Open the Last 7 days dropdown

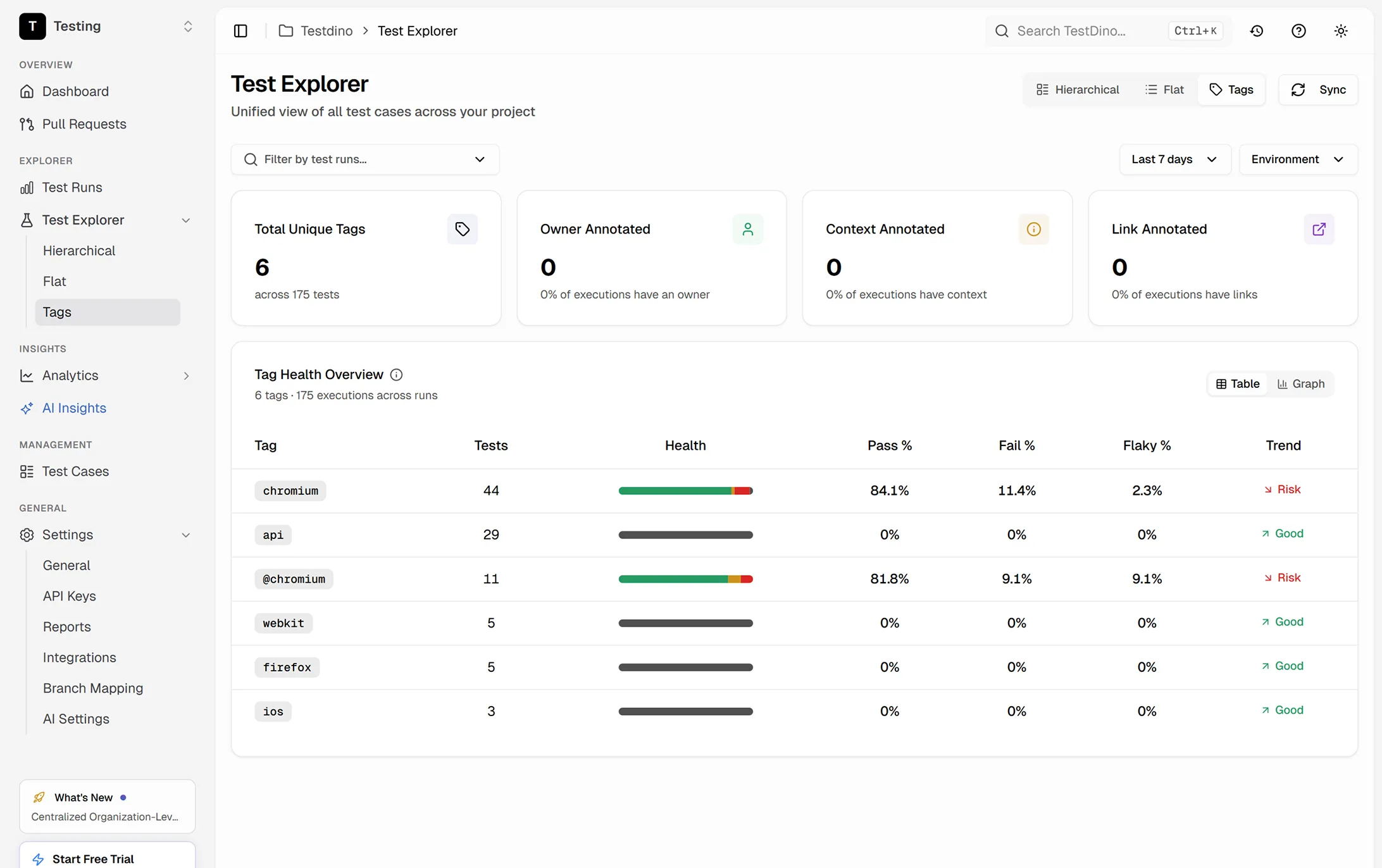tap(1175, 159)
